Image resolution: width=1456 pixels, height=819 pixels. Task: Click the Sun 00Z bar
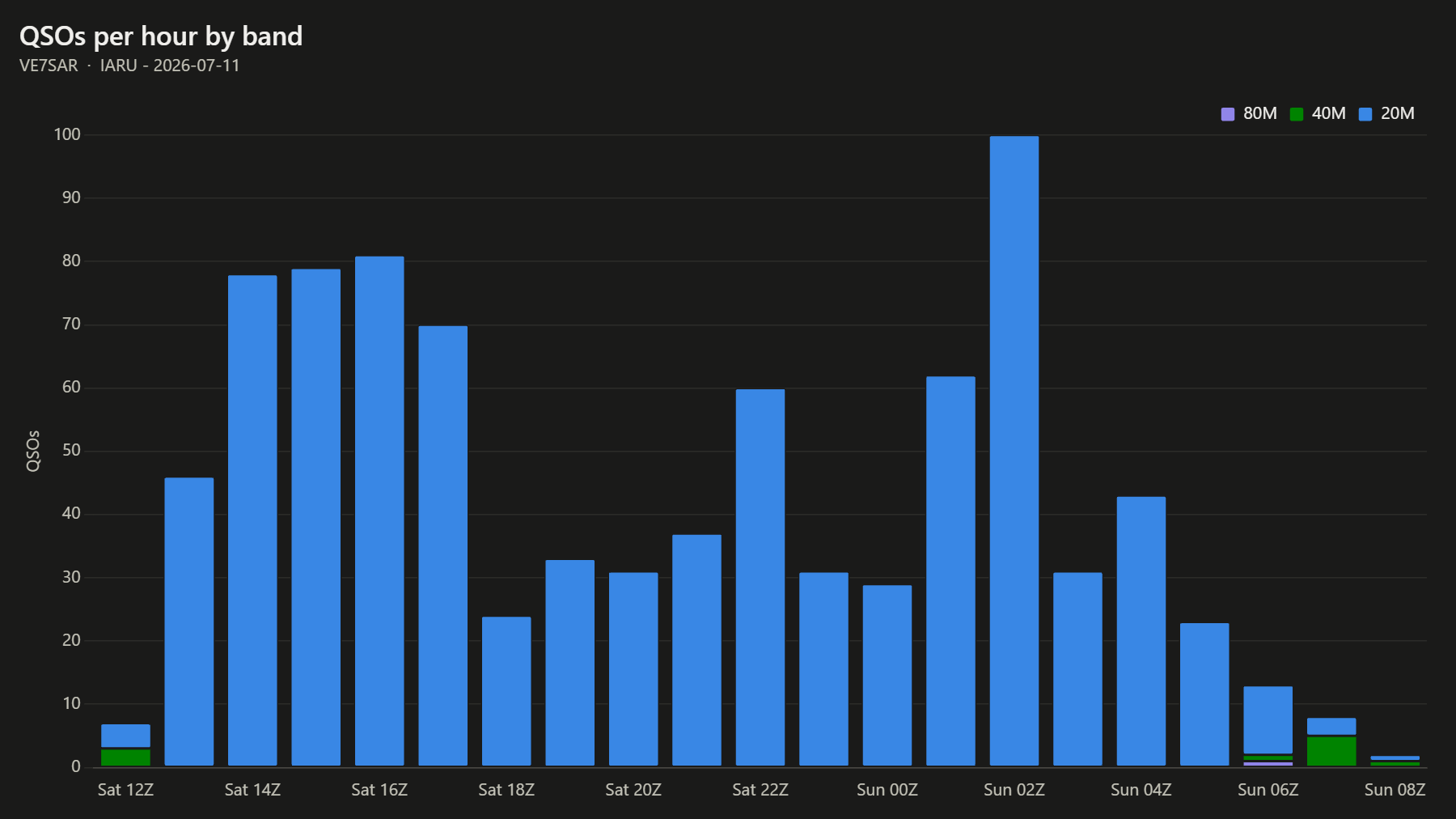[887, 675]
